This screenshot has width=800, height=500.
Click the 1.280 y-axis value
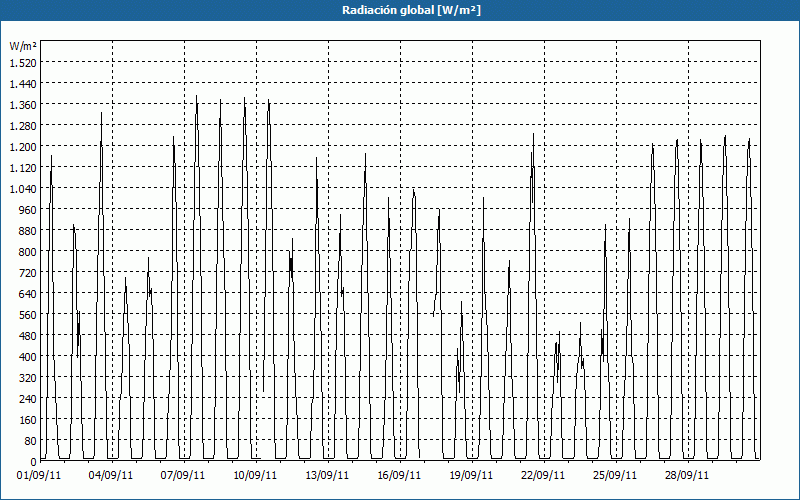point(23,126)
